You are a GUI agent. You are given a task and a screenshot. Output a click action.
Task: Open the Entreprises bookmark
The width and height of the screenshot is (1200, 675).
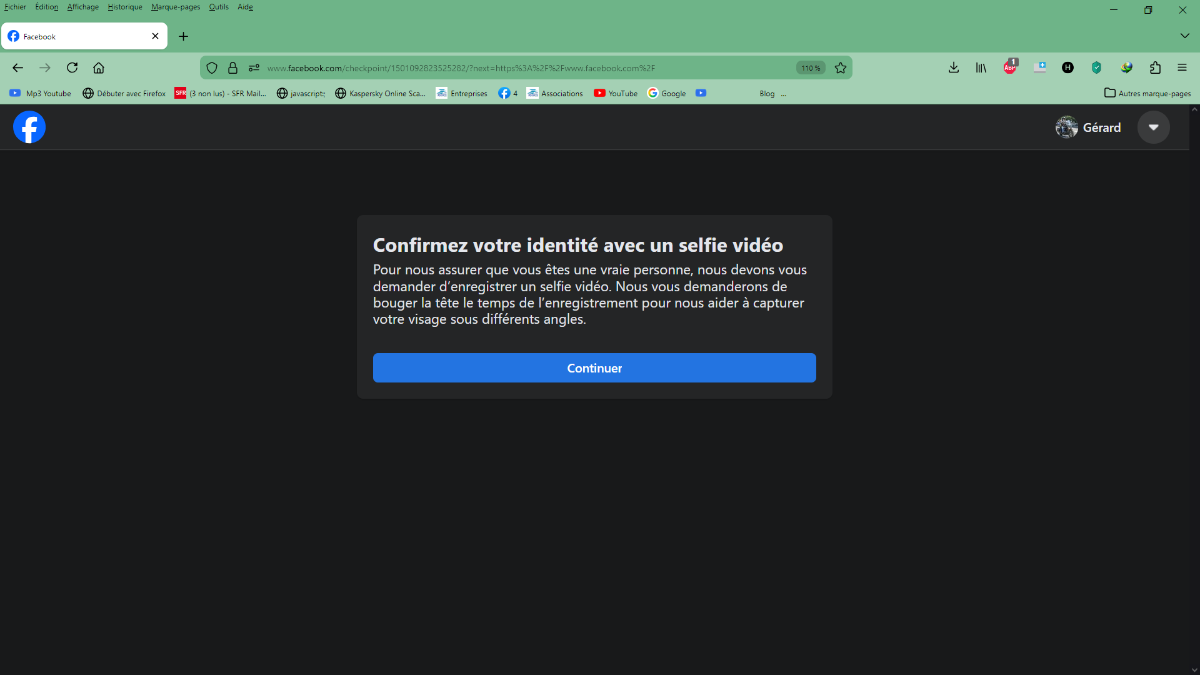tap(461, 93)
